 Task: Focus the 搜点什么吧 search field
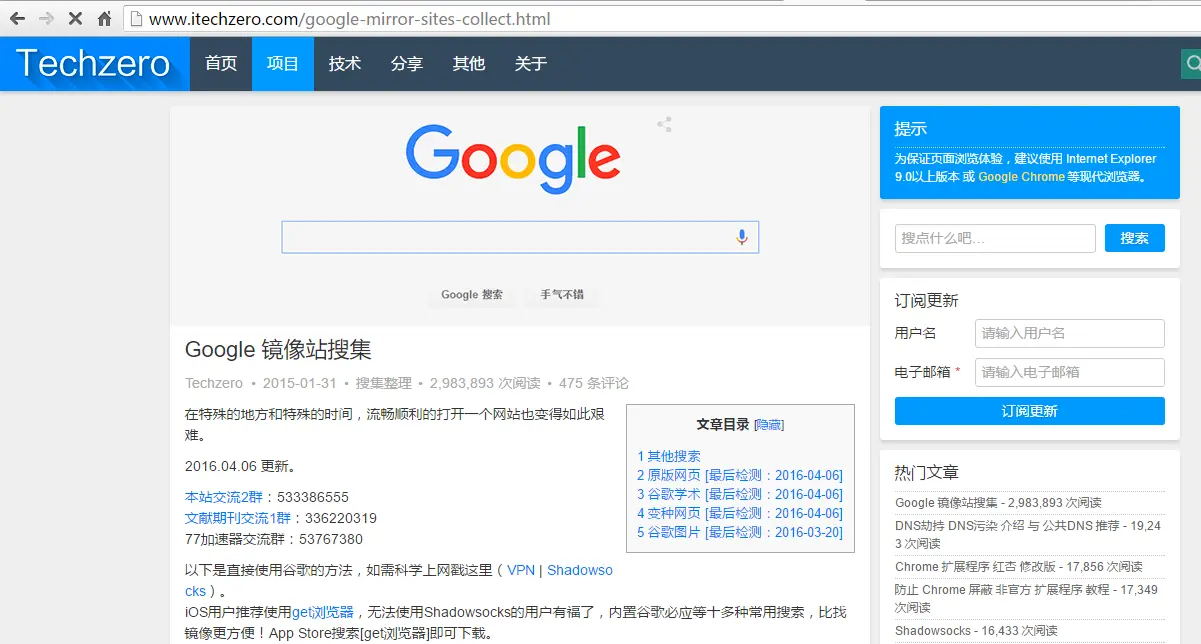tap(995, 238)
